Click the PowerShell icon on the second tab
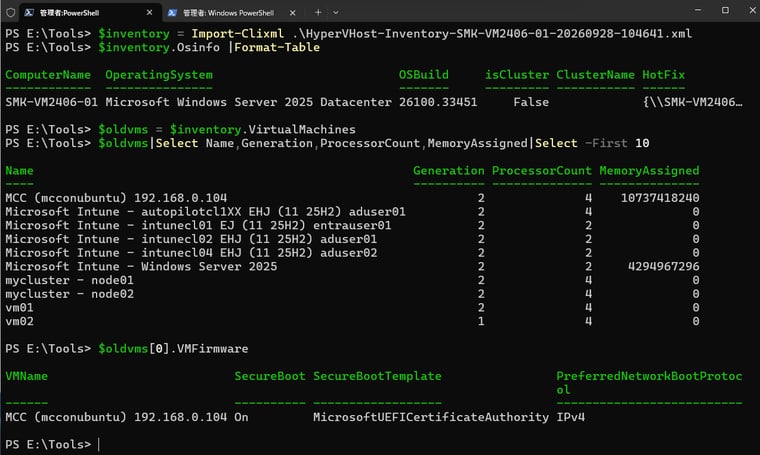 point(172,13)
